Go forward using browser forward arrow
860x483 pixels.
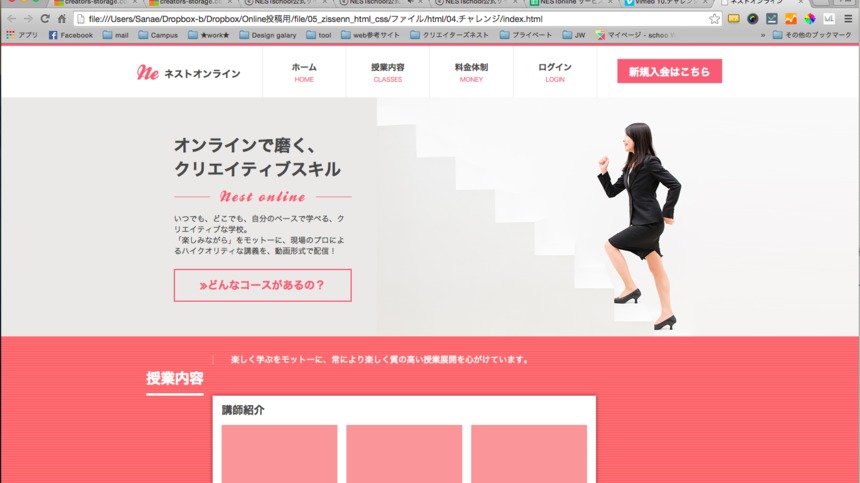[x=28, y=19]
